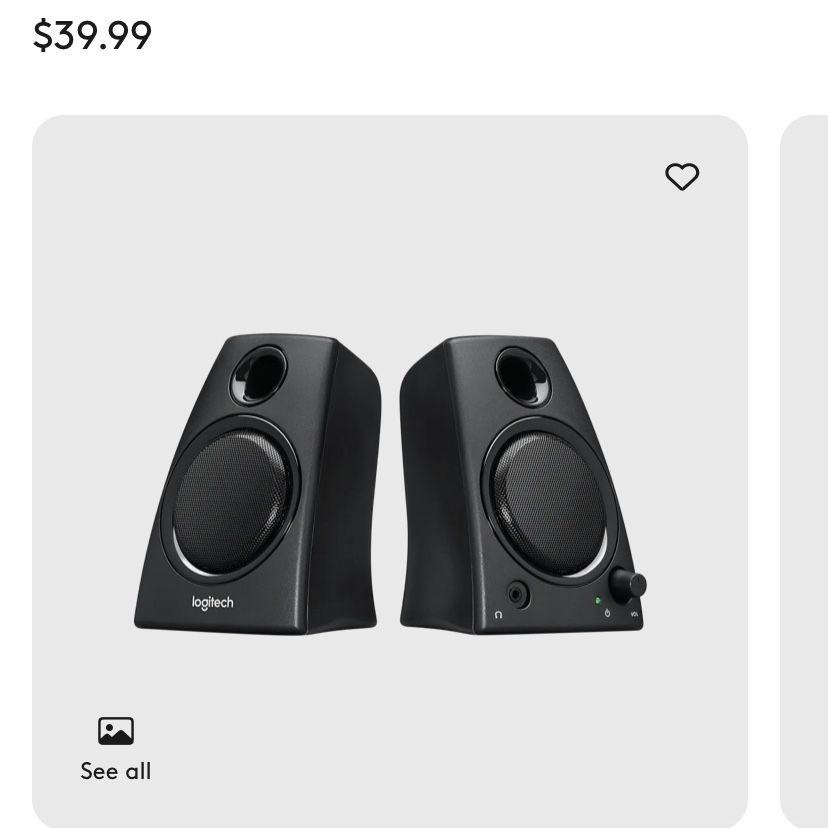
Task: Click the volume knob on right speaker
Action: 628,585
